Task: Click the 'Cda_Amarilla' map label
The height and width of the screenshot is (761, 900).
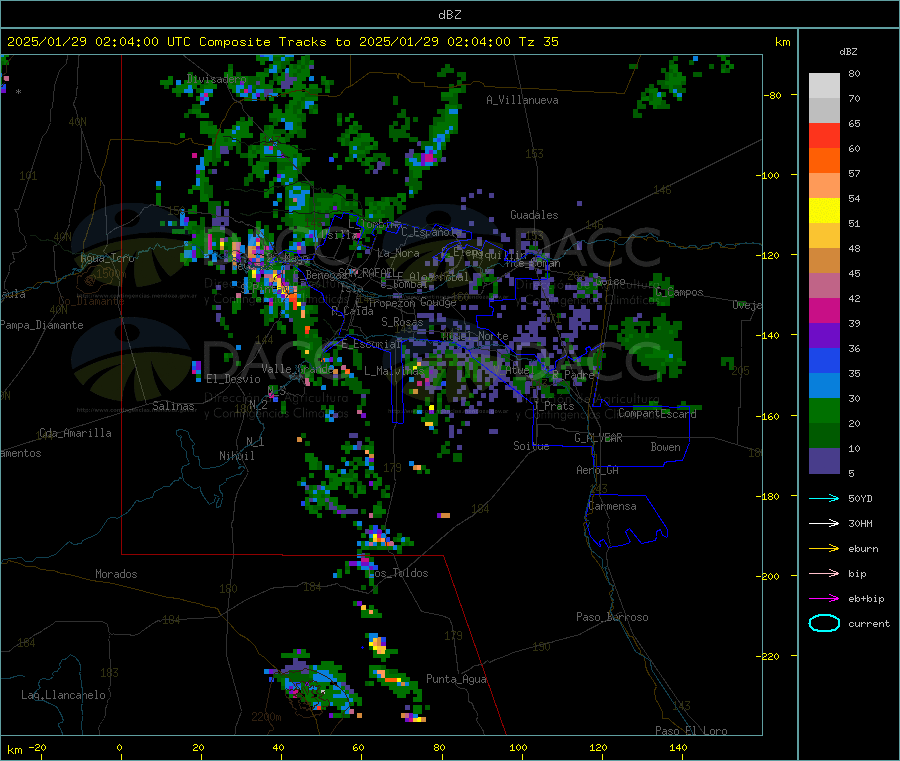Action: 75,433
